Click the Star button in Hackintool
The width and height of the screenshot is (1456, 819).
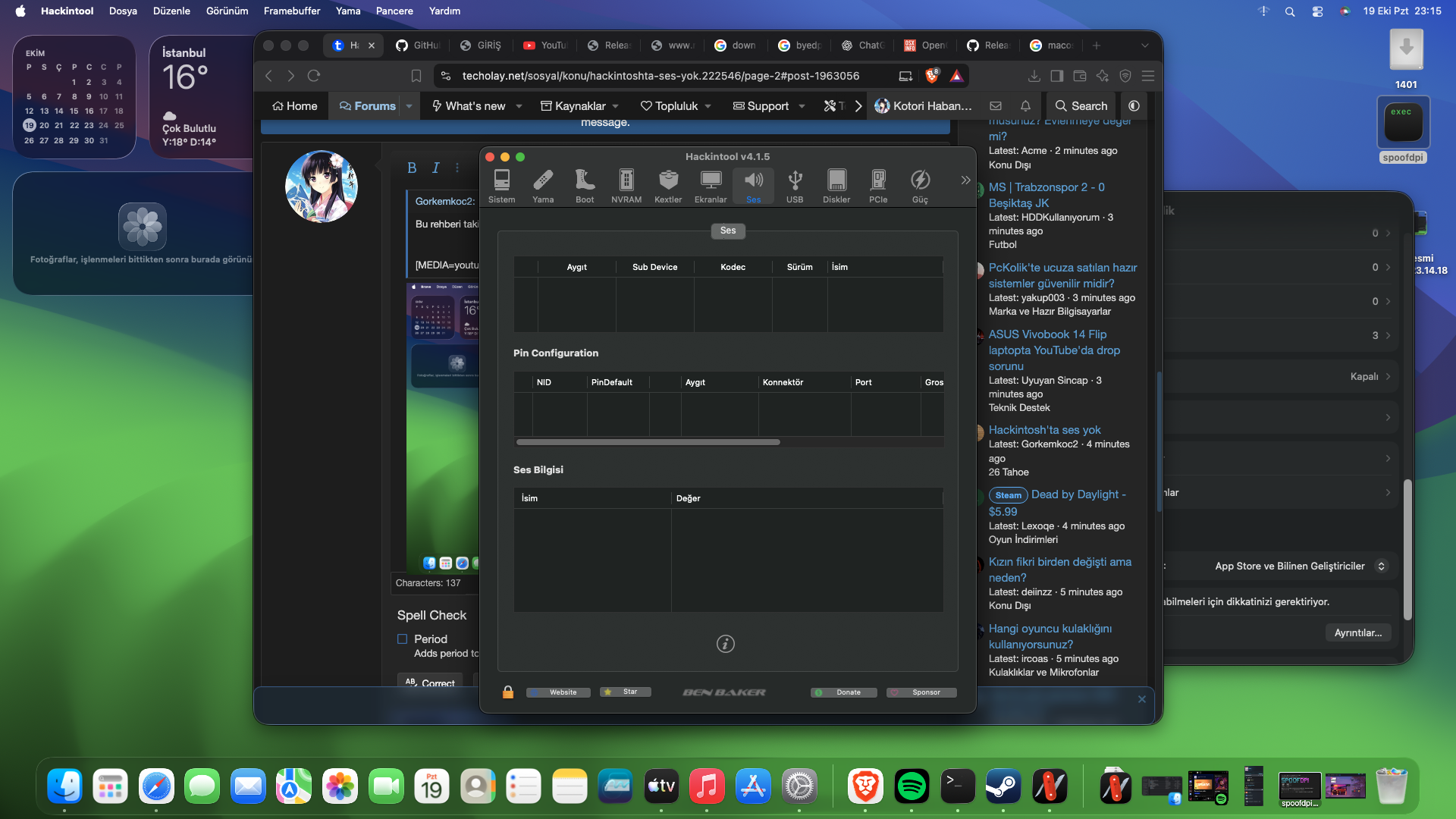tap(626, 692)
